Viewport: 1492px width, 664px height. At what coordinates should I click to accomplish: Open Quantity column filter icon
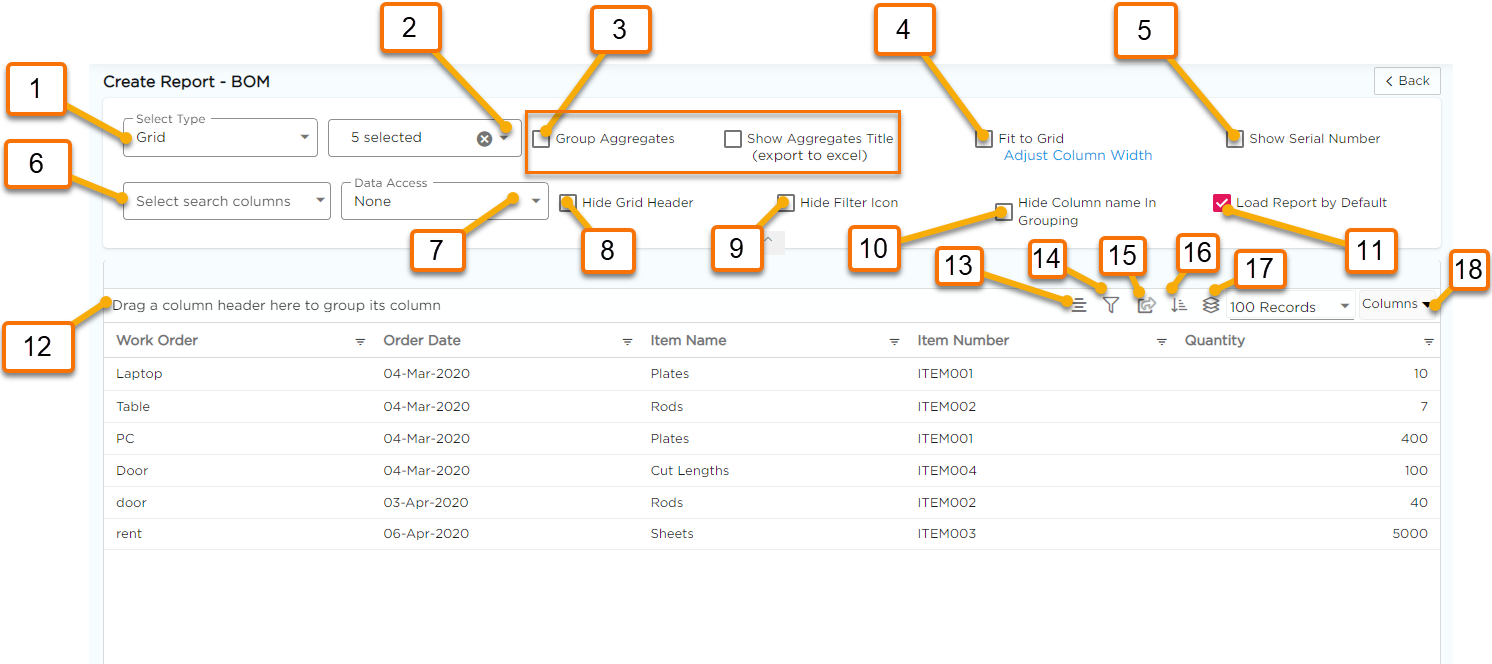1429,342
